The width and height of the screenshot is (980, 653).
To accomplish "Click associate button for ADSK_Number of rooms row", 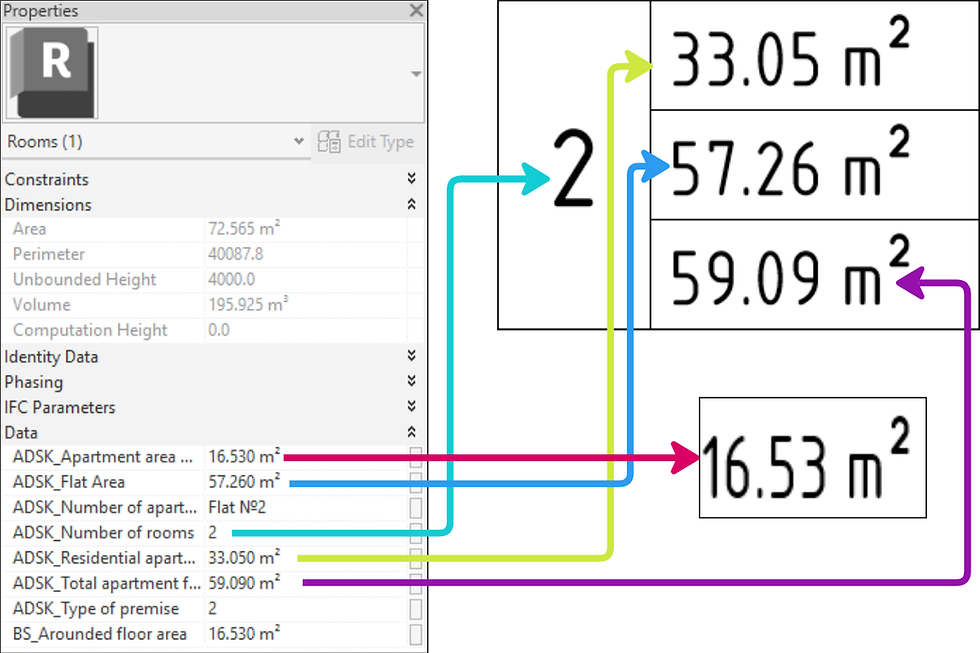I will pyautogui.click(x=416, y=533).
